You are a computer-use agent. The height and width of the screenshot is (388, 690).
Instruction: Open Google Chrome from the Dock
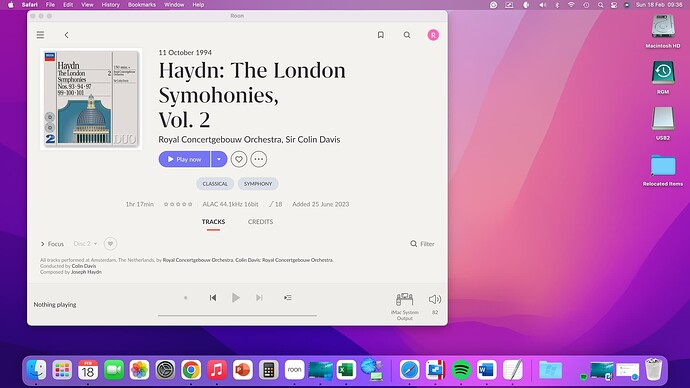click(191, 370)
